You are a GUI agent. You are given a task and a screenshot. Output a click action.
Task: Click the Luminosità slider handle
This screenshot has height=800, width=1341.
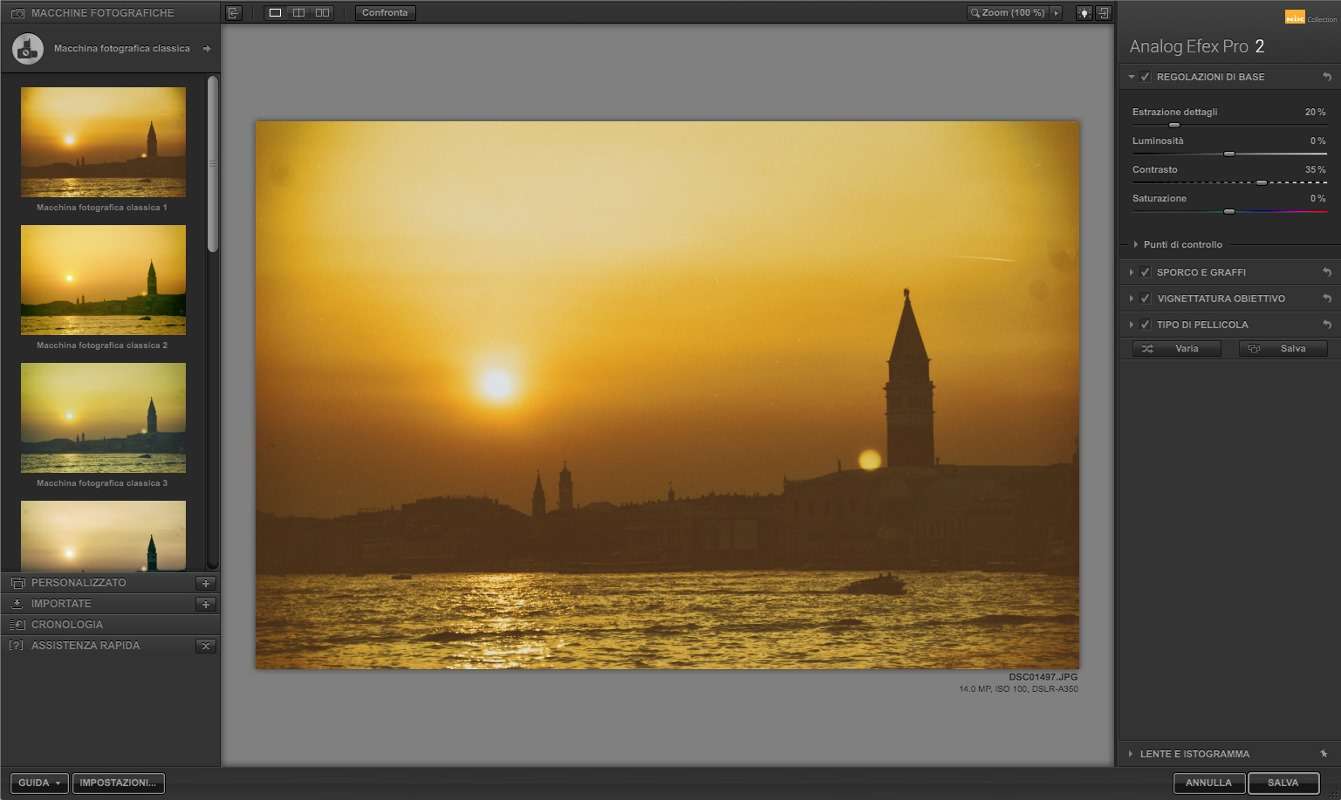coord(1229,154)
